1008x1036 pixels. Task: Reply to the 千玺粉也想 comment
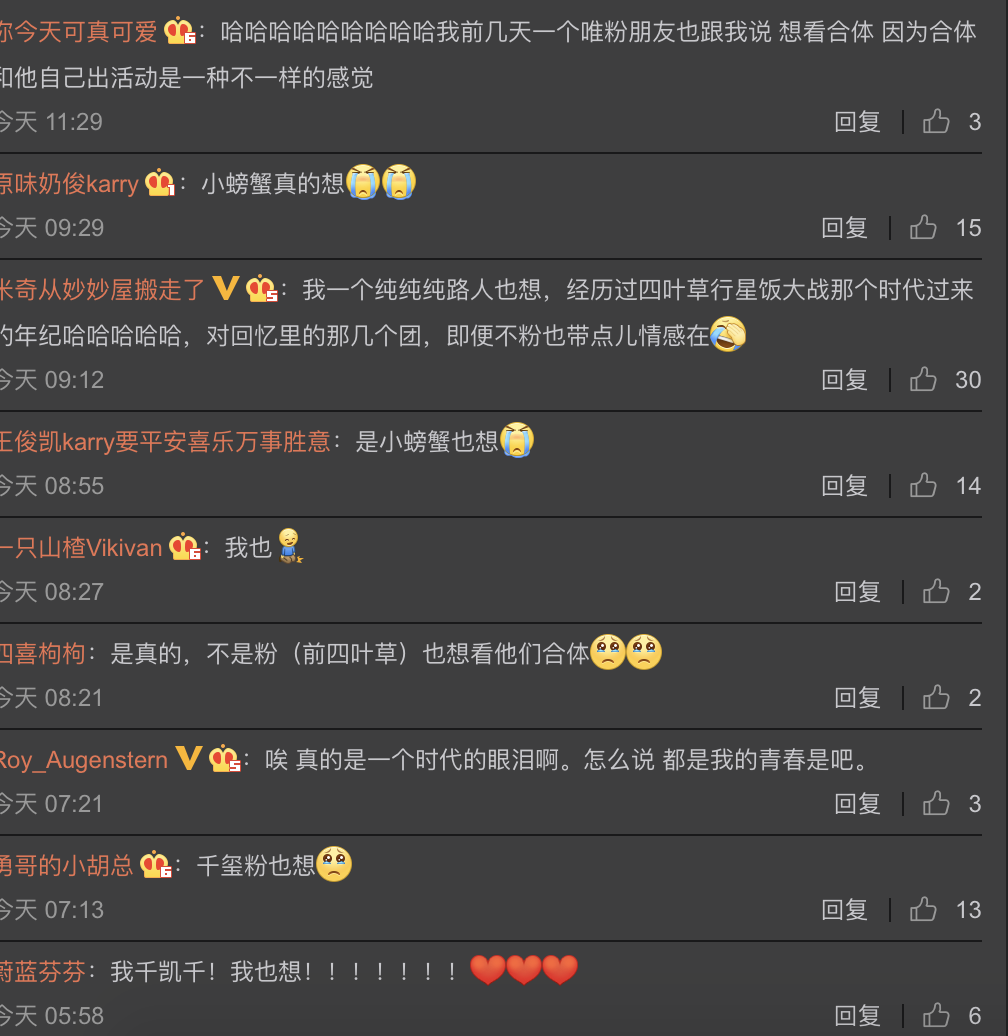[x=844, y=910]
